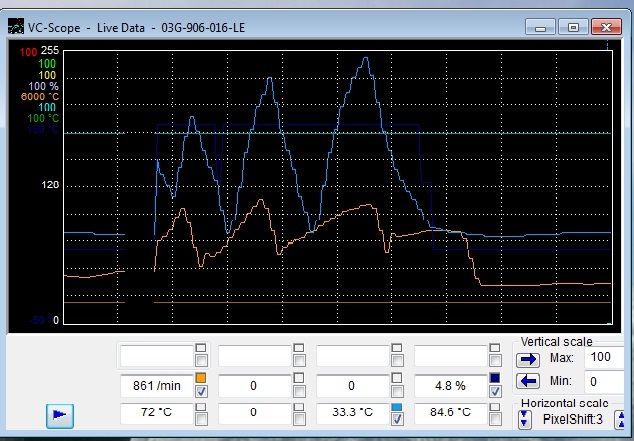
Task: Select the 0 field left of 4.8 %
Action: (x=352, y=386)
